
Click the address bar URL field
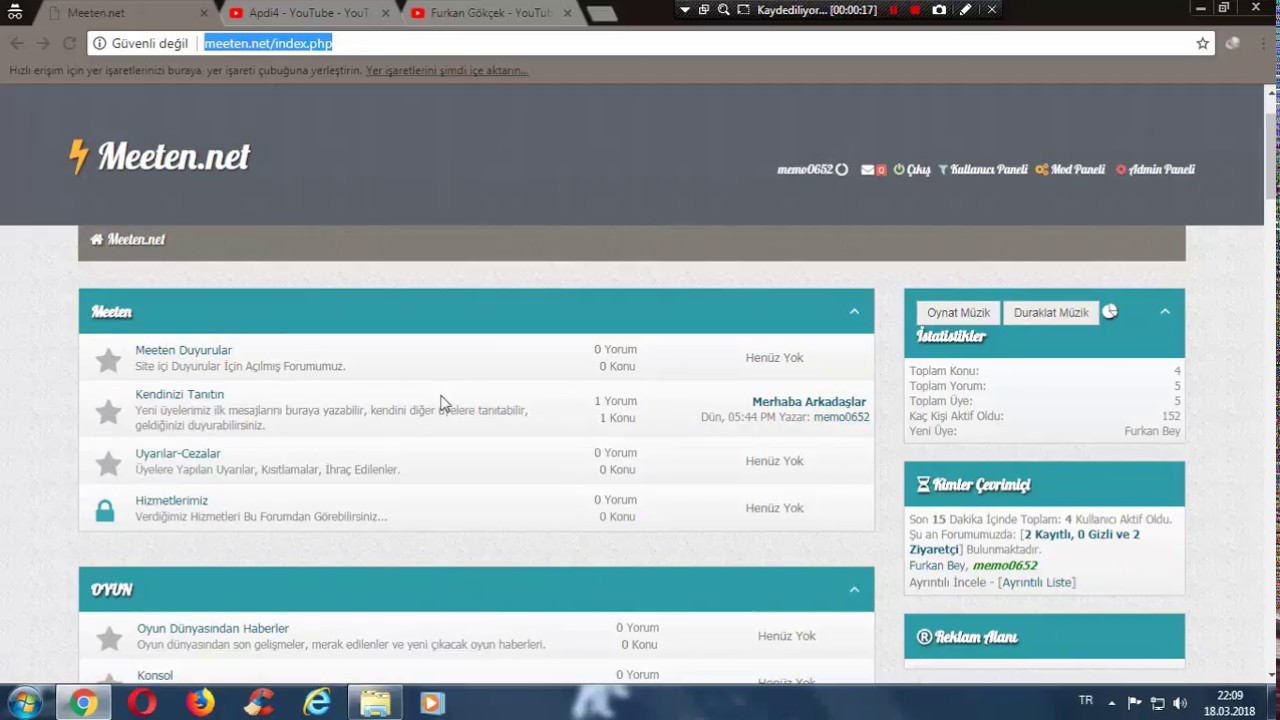(650, 43)
